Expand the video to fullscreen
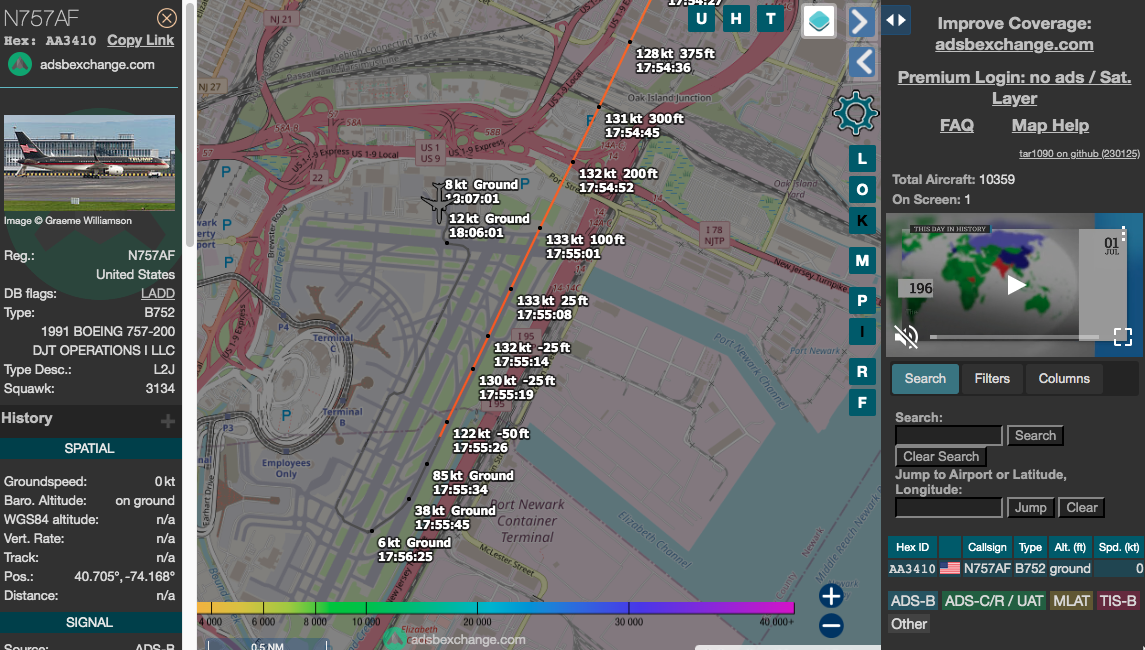1145x650 pixels. pos(1122,336)
